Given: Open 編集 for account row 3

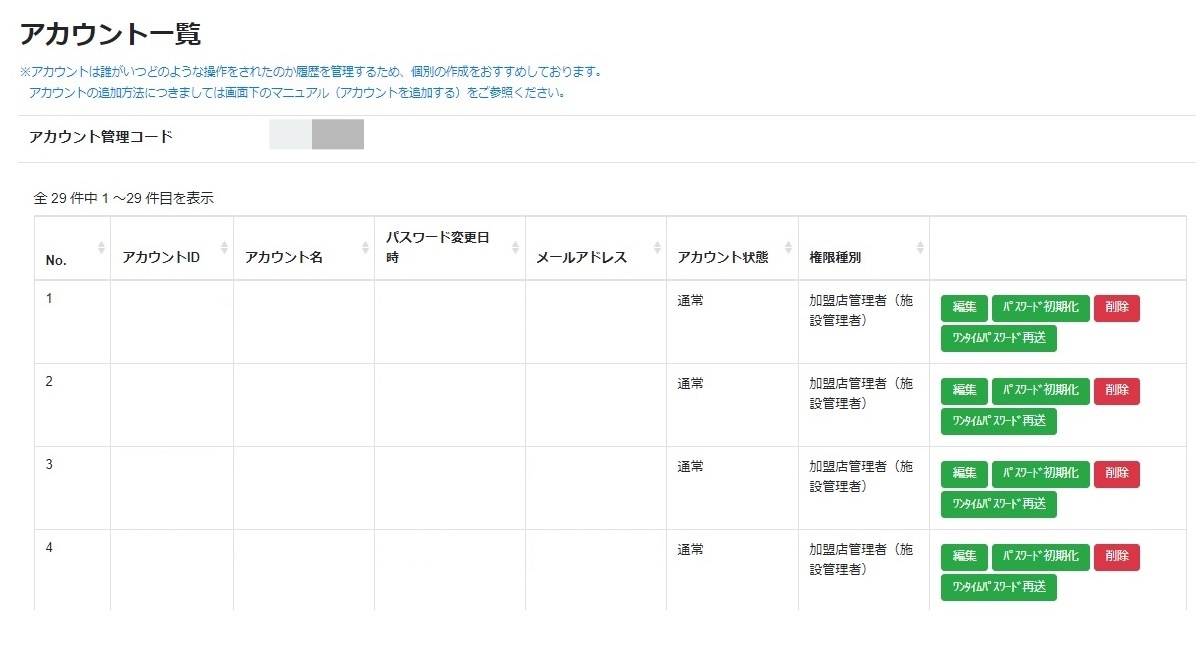Looking at the screenshot, I should click(x=964, y=474).
